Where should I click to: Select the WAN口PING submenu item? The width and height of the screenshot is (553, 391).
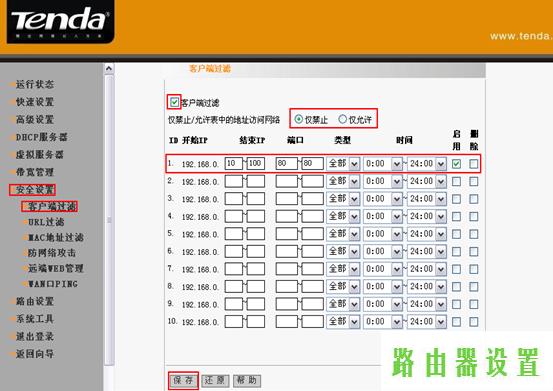pos(53,284)
